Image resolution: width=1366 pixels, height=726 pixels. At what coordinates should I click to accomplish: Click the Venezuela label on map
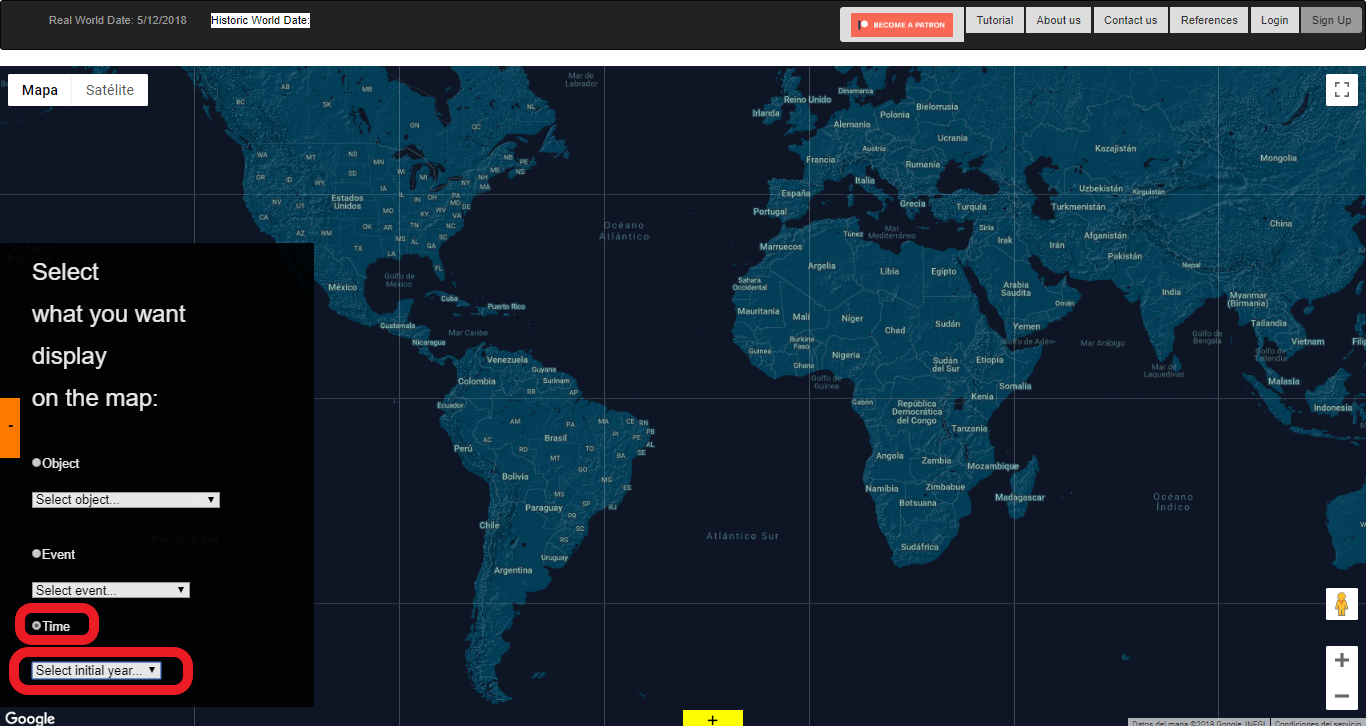click(x=507, y=359)
